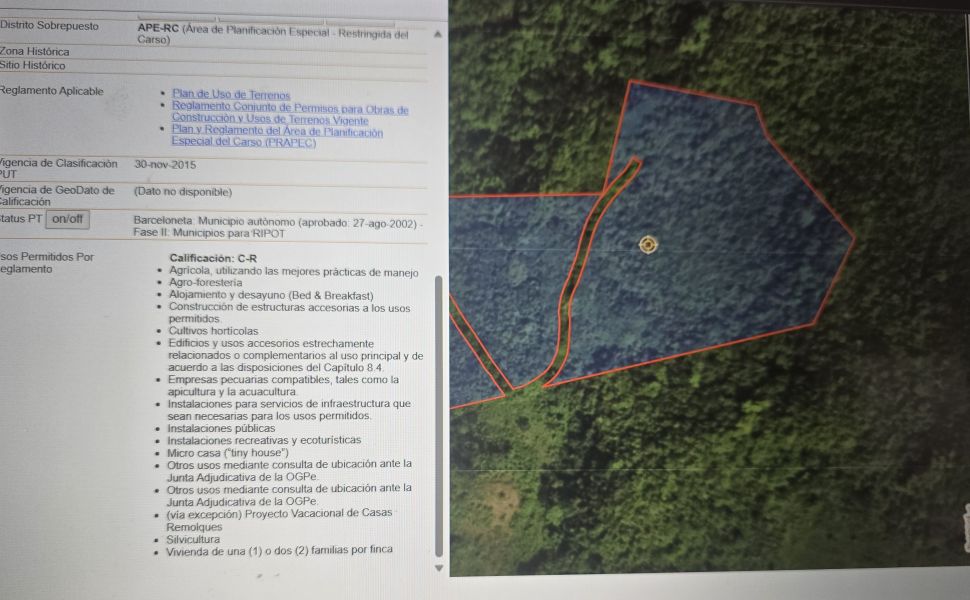970x600 pixels.
Task: Click the Sitio Histórico row label
Action: pos(33,66)
